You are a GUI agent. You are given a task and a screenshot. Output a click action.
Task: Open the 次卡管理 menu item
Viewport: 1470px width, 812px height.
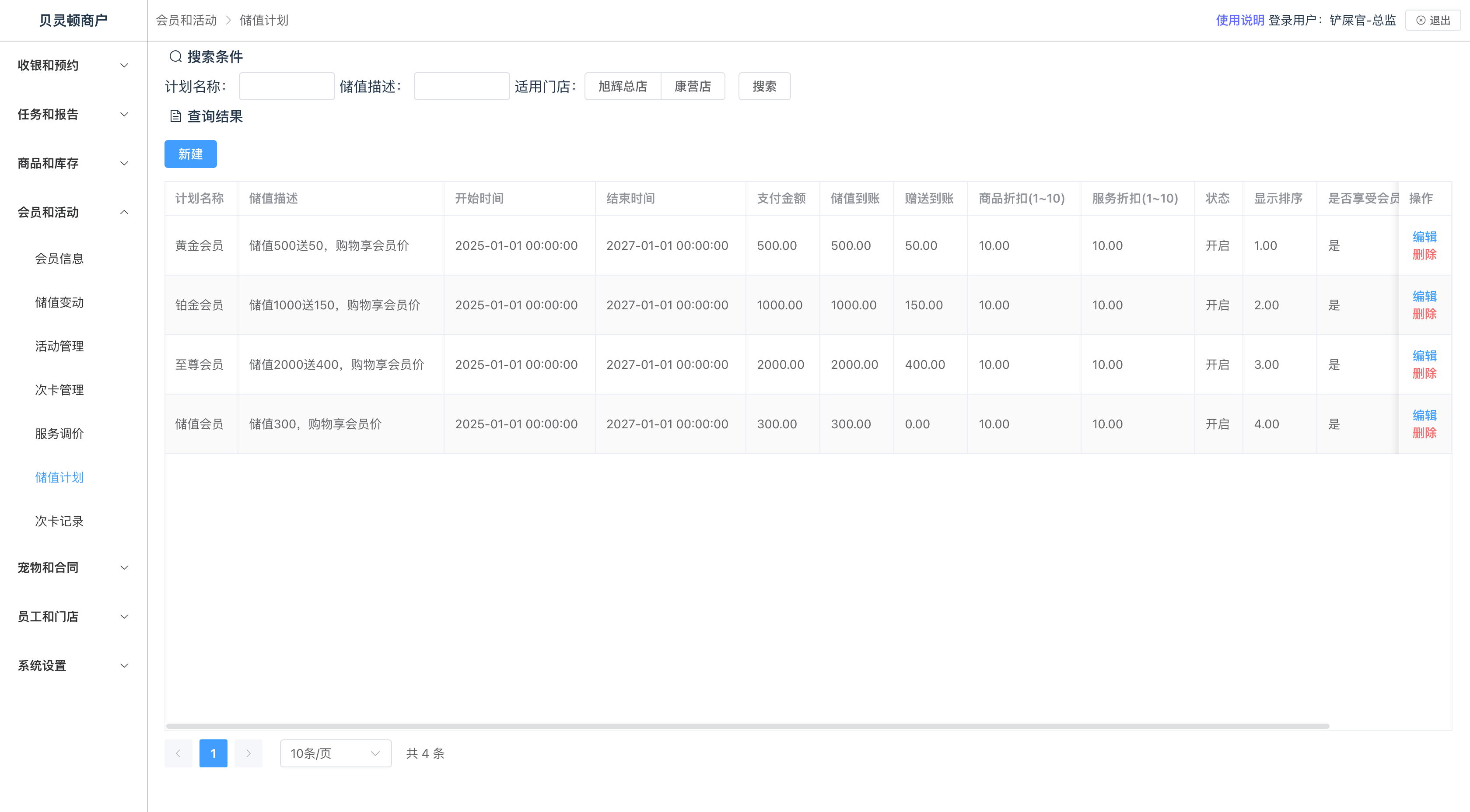pyautogui.click(x=59, y=390)
